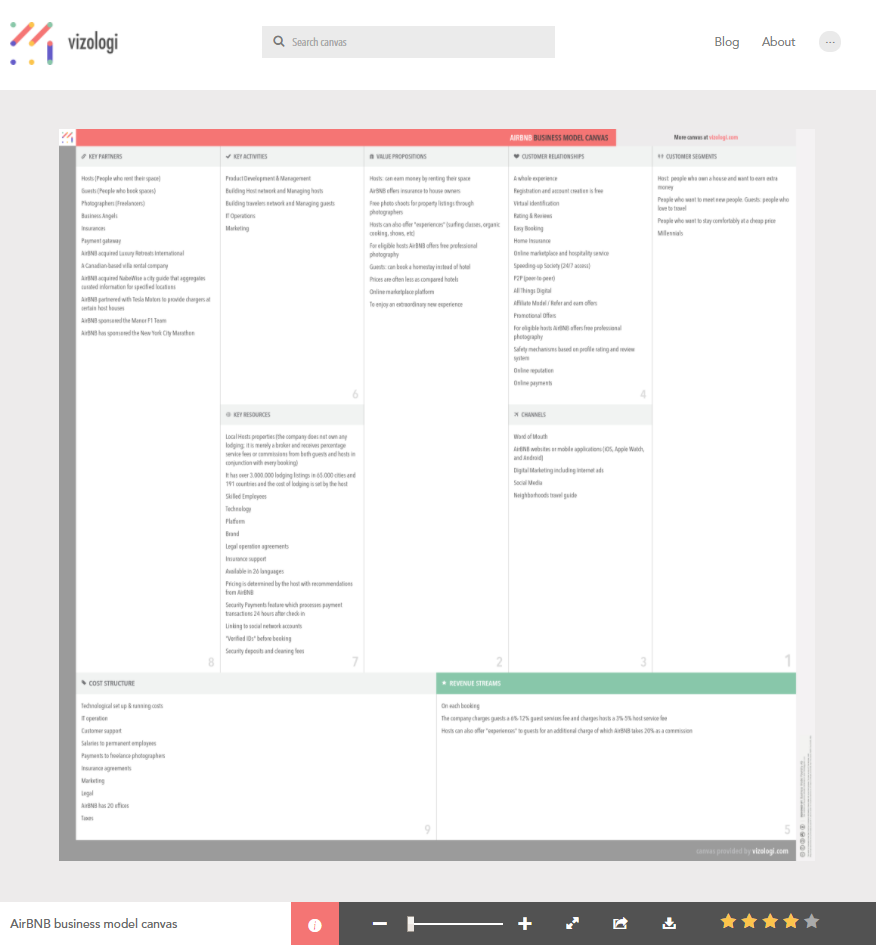The width and height of the screenshot is (876, 945).
Task: Click 'On each booking' in Revenue Streams
Action: (460, 706)
